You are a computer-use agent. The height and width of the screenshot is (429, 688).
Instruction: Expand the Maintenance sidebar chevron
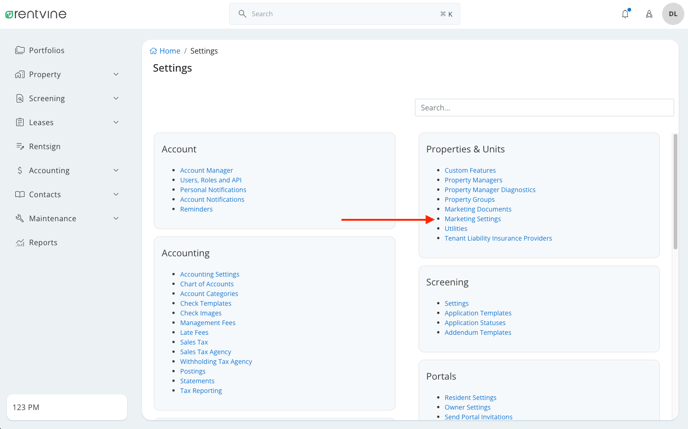[x=116, y=218]
